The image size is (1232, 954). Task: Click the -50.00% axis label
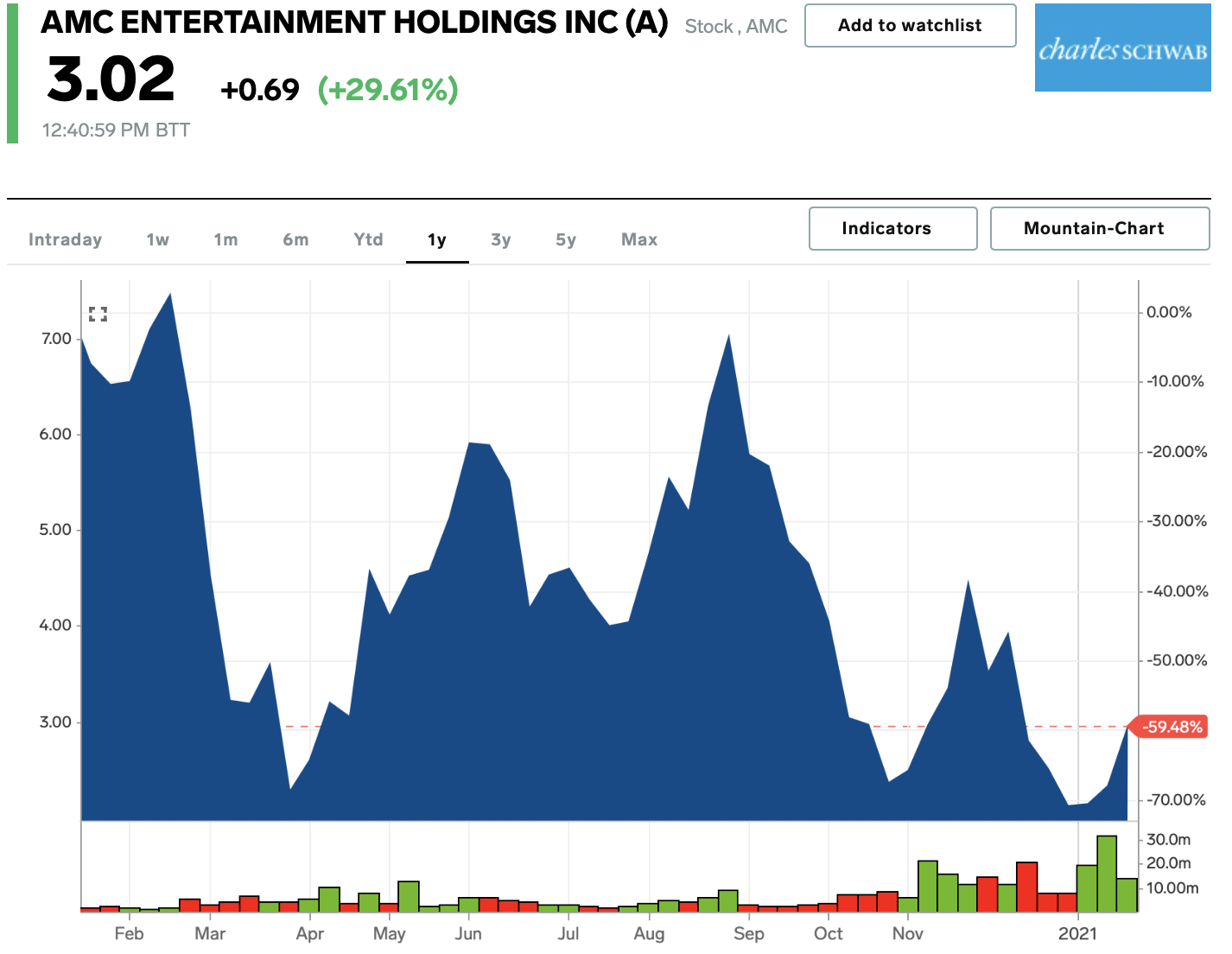click(x=1177, y=660)
